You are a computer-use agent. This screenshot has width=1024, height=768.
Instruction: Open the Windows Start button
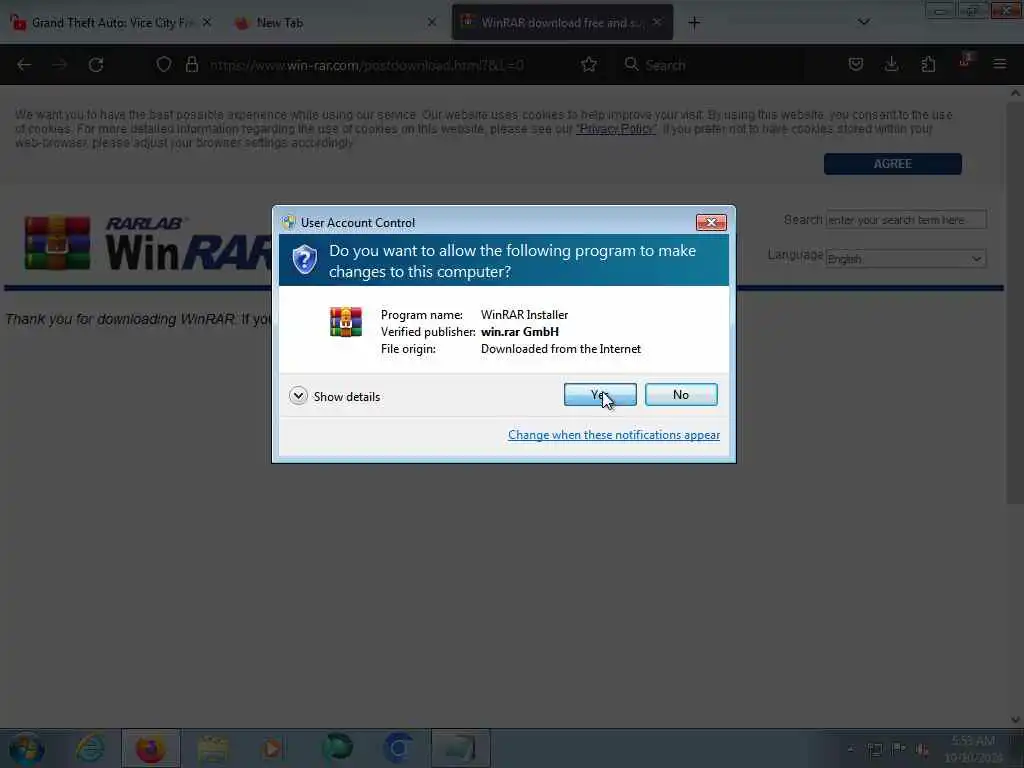(x=27, y=748)
